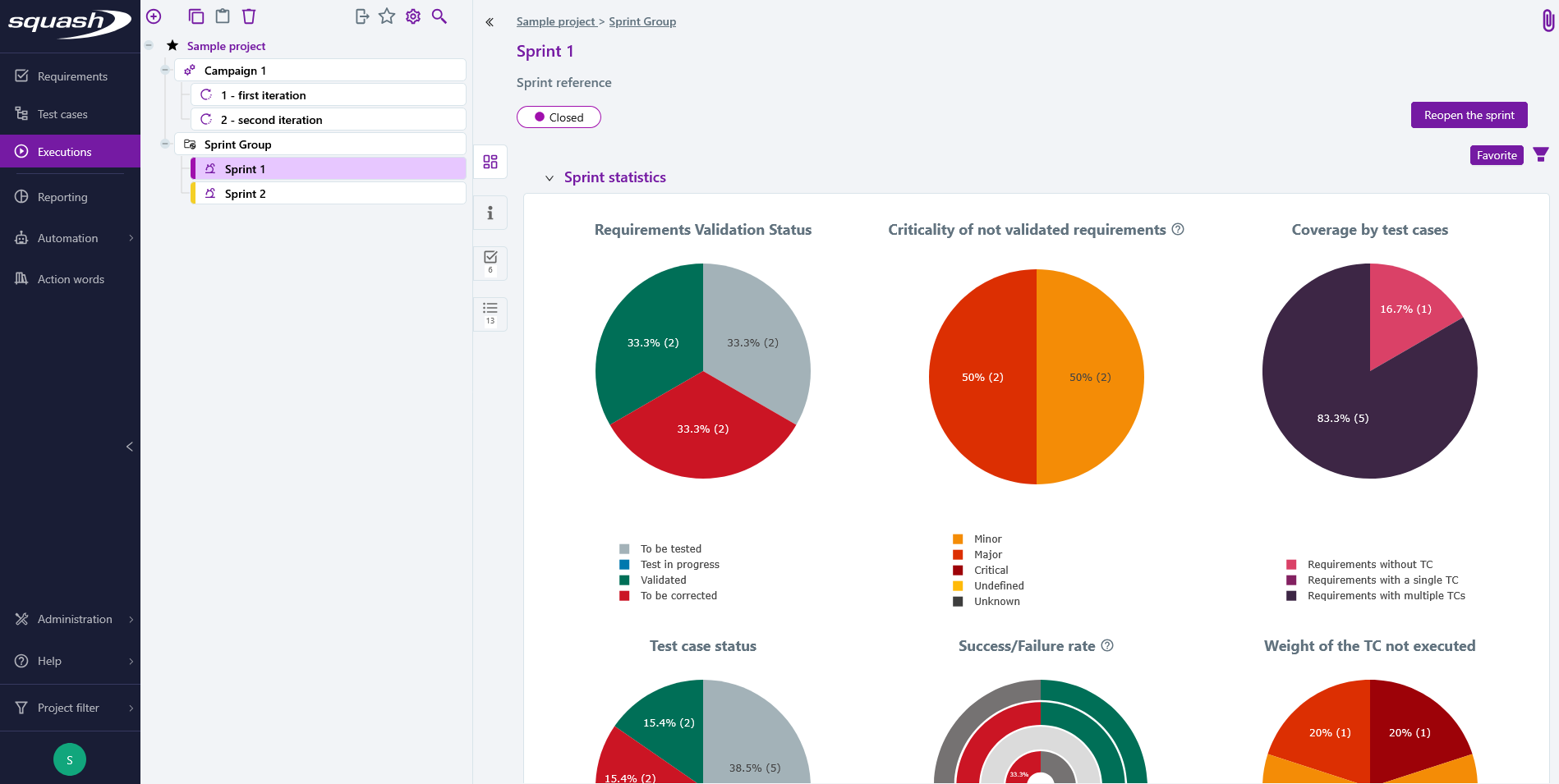This screenshot has width=1559, height=784.
Task: Create a new item with the plus icon
Action: (154, 16)
